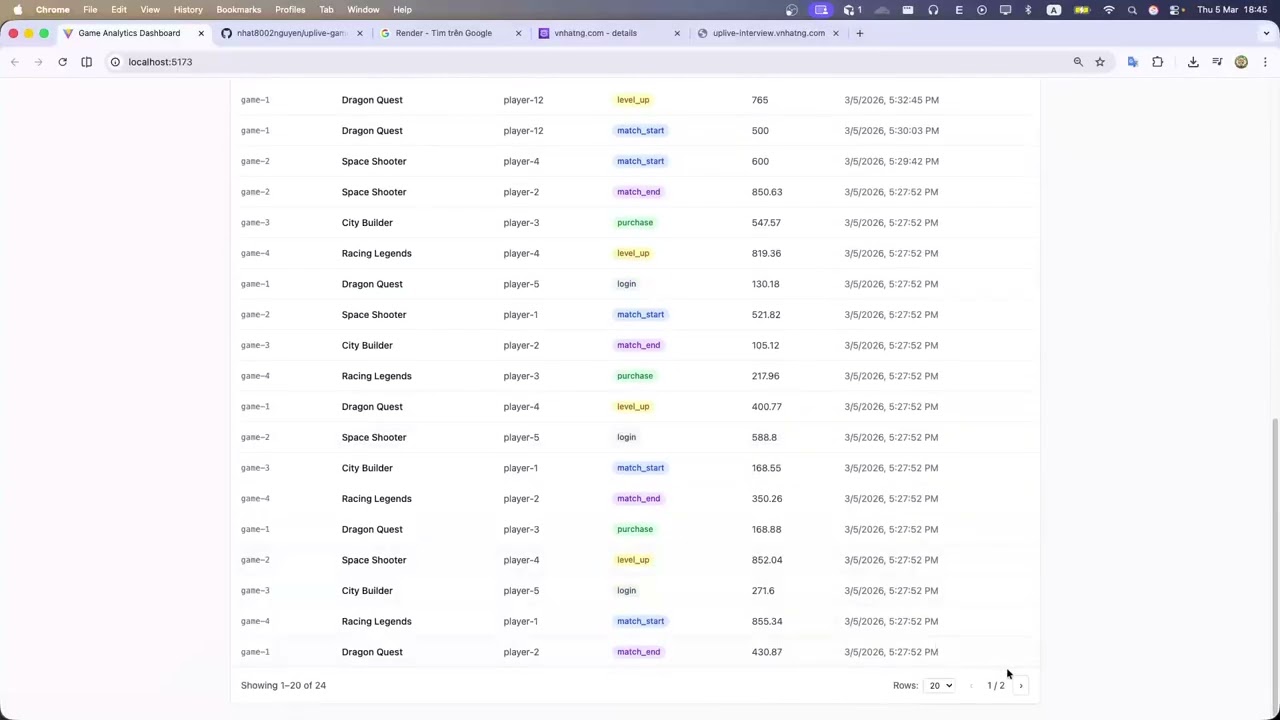Show Chrome downloads
This screenshot has width=1280, height=720.
tap(1193, 62)
